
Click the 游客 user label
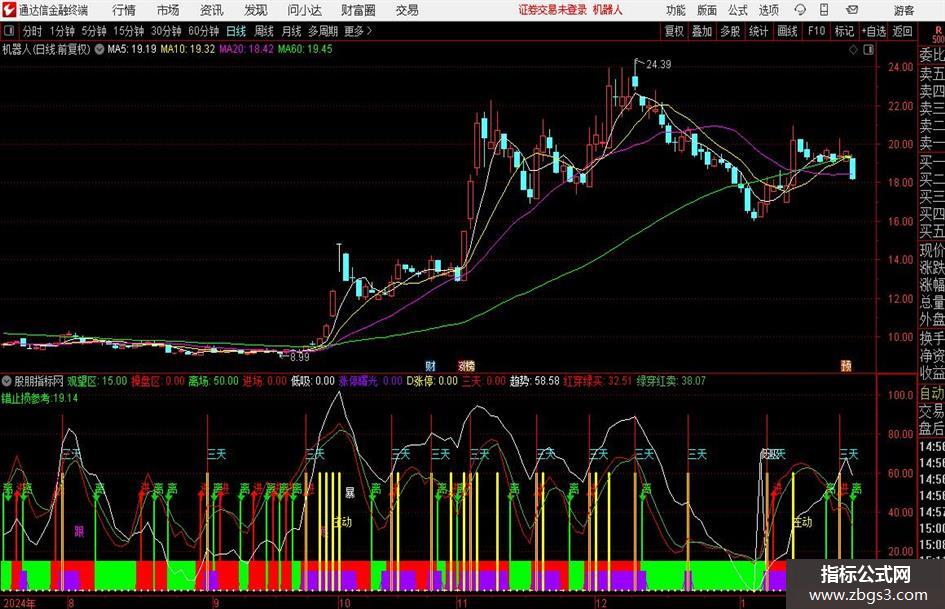904,10
